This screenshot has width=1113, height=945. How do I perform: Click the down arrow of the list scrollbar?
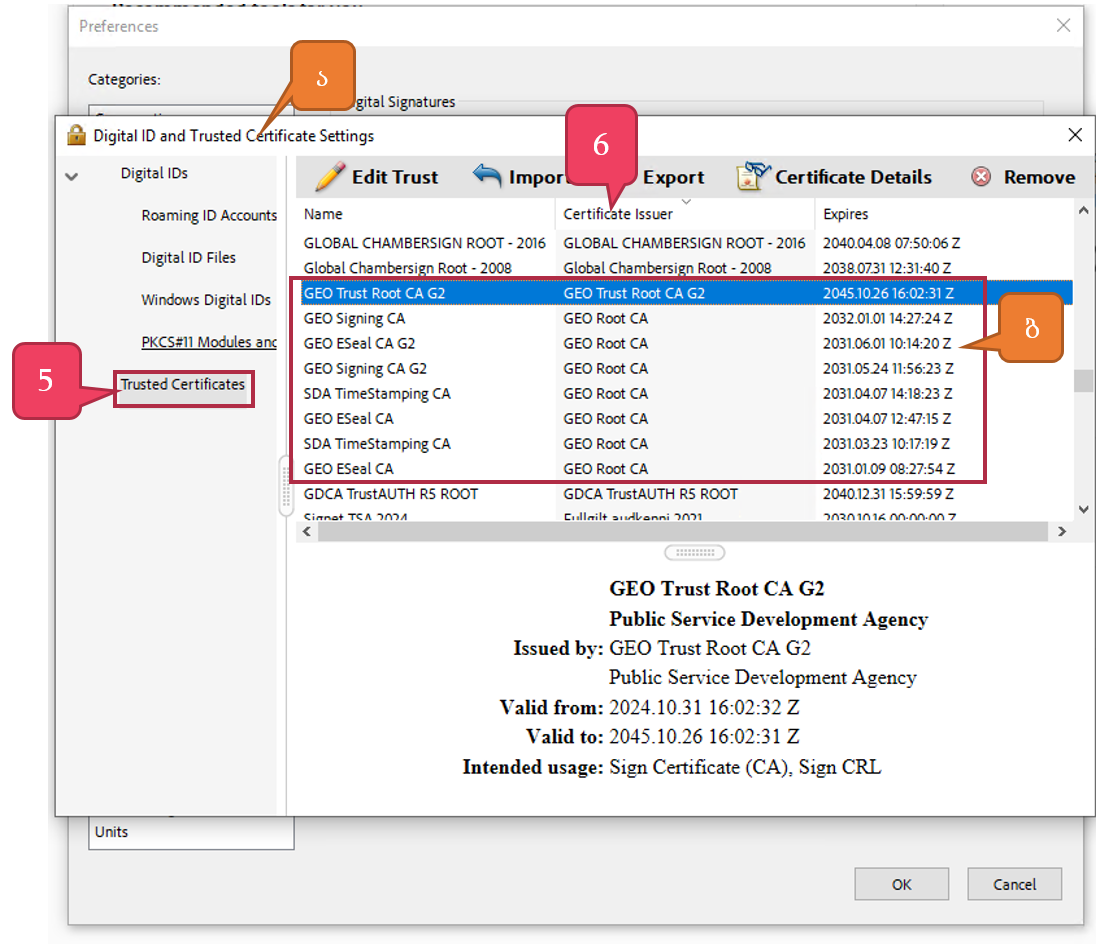pos(1083,509)
